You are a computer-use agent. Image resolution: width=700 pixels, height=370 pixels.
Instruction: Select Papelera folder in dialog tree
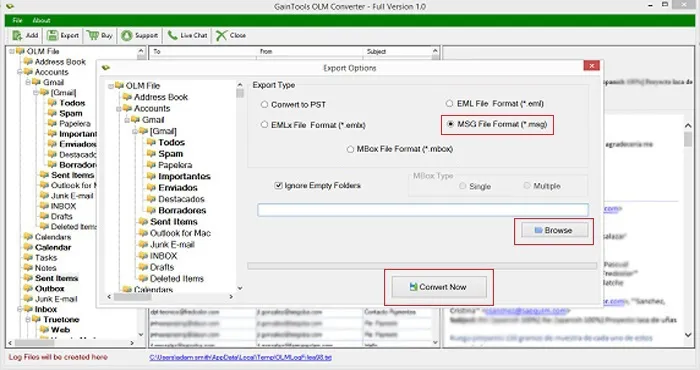(x=175, y=165)
